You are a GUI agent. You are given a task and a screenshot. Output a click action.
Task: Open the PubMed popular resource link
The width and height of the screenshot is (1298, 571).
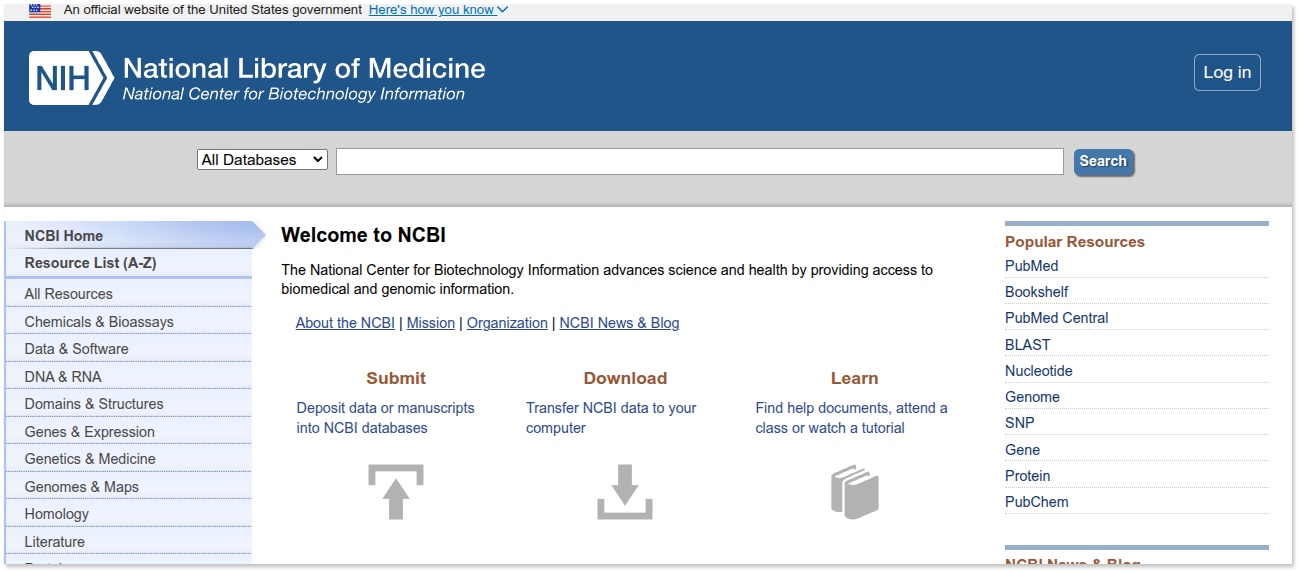1031,266
